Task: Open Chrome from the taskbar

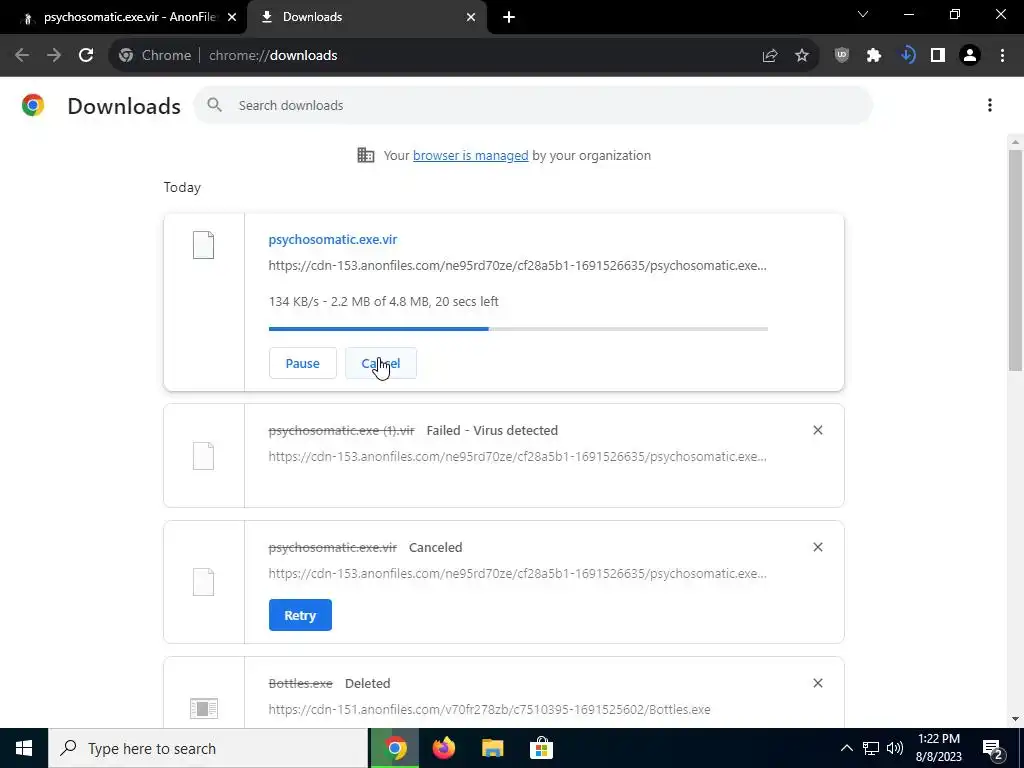Action: tap(395, 748)
